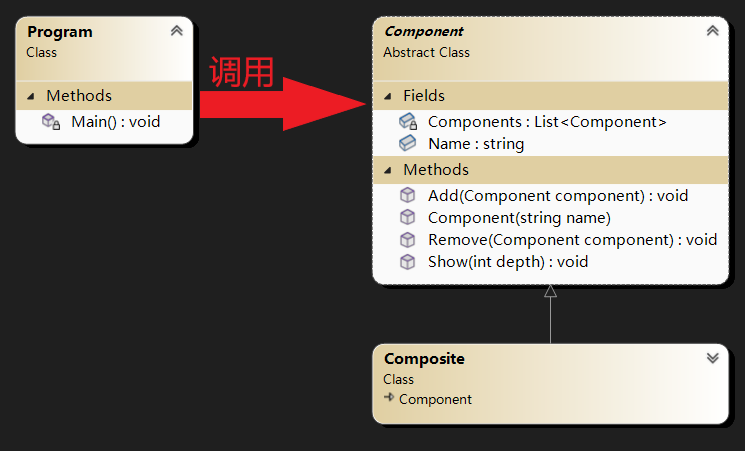This screenshot has width=745, height=451.
Task: Collapse the Program class box
Action: pos(177,31)
